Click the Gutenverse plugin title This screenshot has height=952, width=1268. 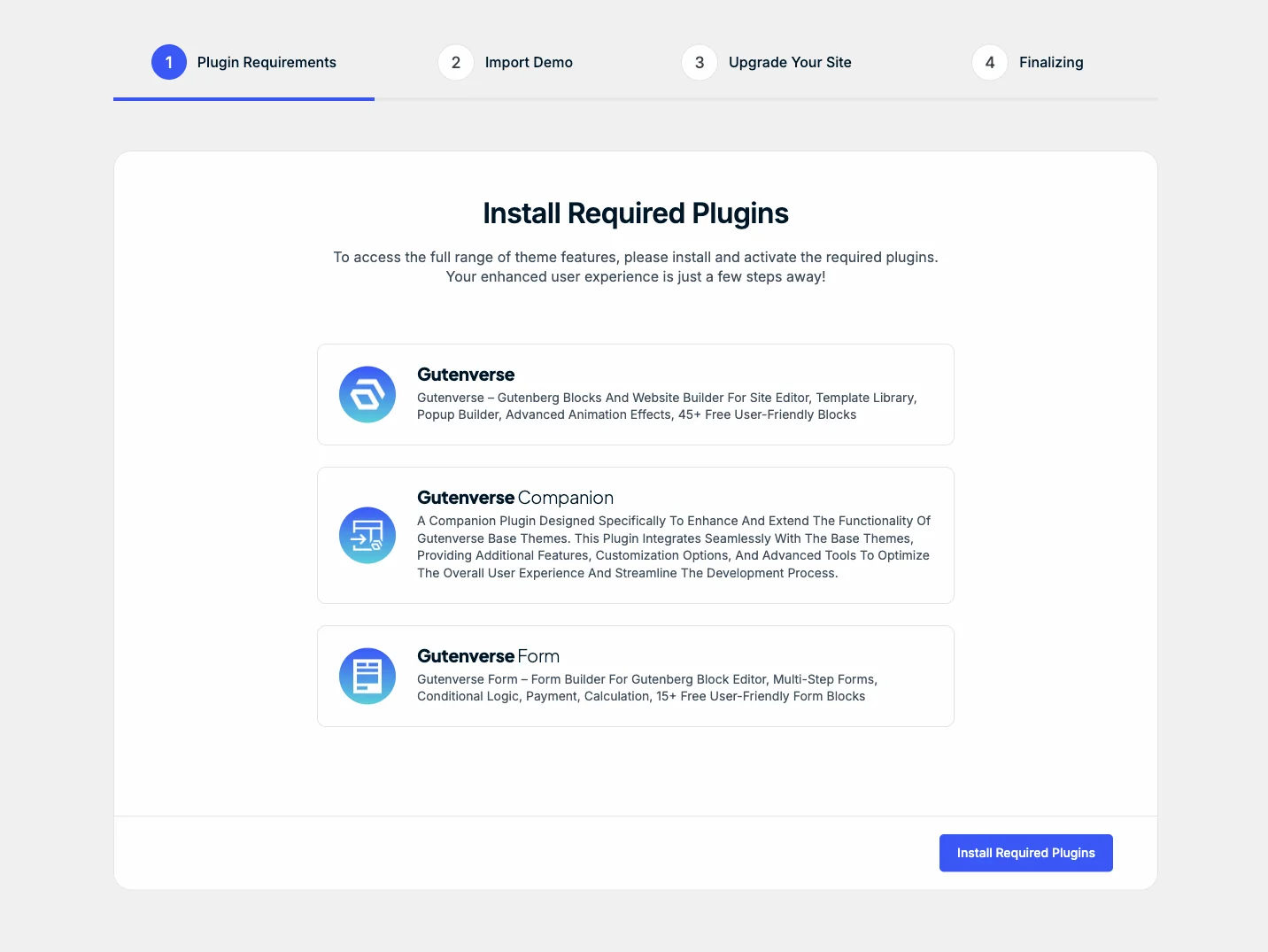(x=466, y=375)
